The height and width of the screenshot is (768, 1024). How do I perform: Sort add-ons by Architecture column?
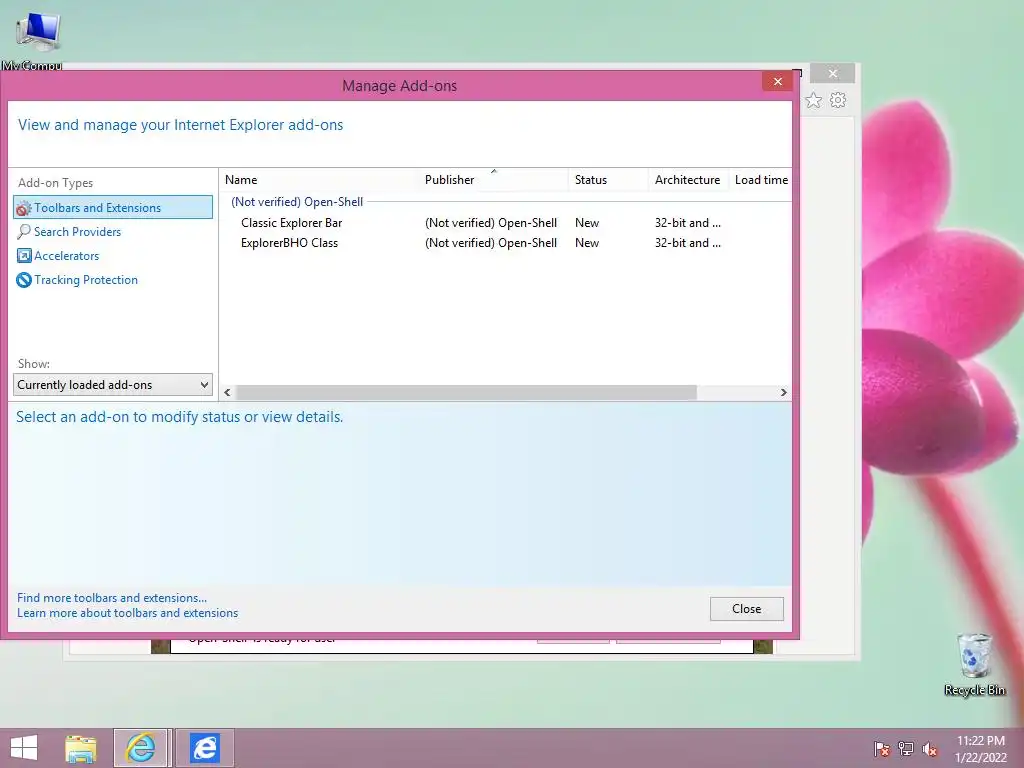[687, 180]
